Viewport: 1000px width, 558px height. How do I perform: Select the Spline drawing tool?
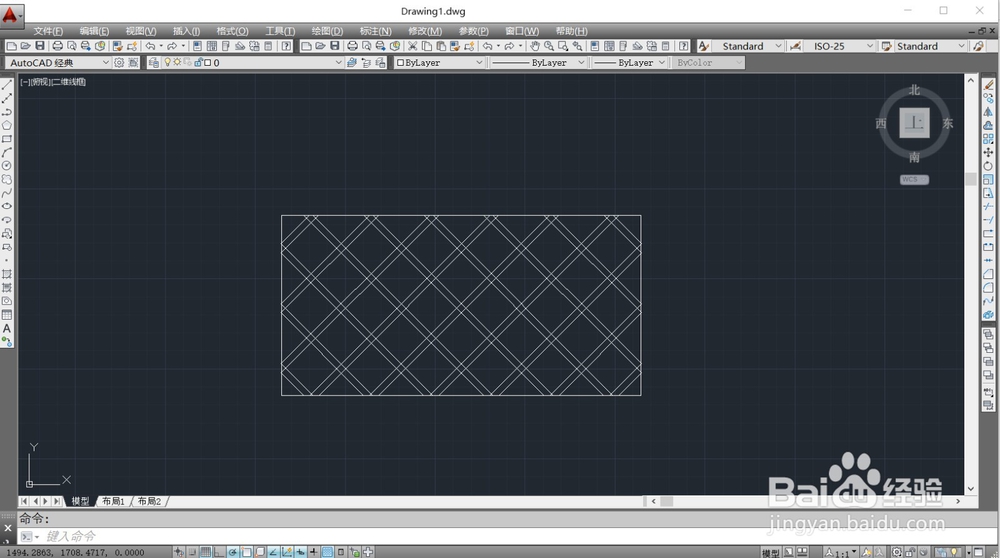pyautogui.click(x=7, y=193)
